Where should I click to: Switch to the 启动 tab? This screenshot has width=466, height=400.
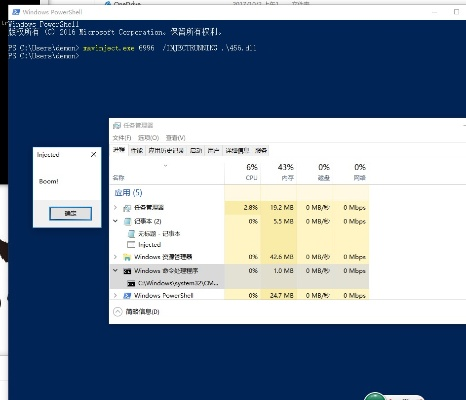tap(196, 151)
